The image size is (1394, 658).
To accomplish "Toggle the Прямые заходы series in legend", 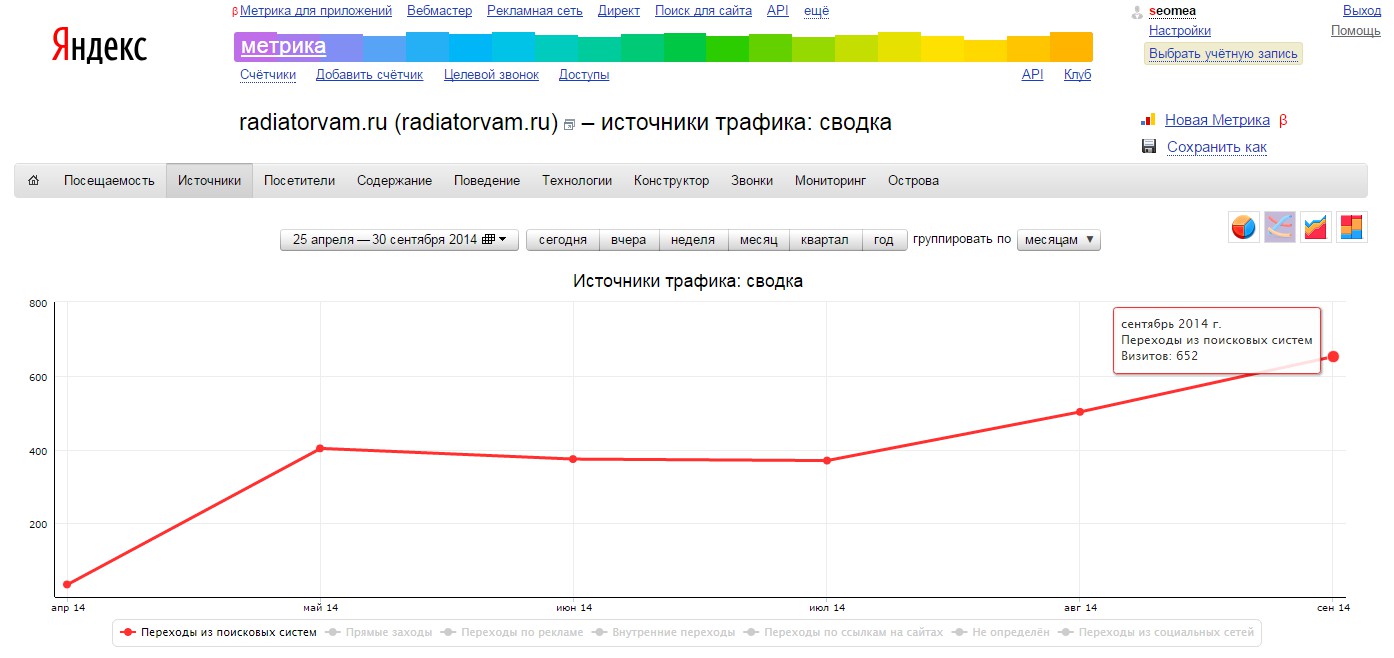I will (378, 632).
